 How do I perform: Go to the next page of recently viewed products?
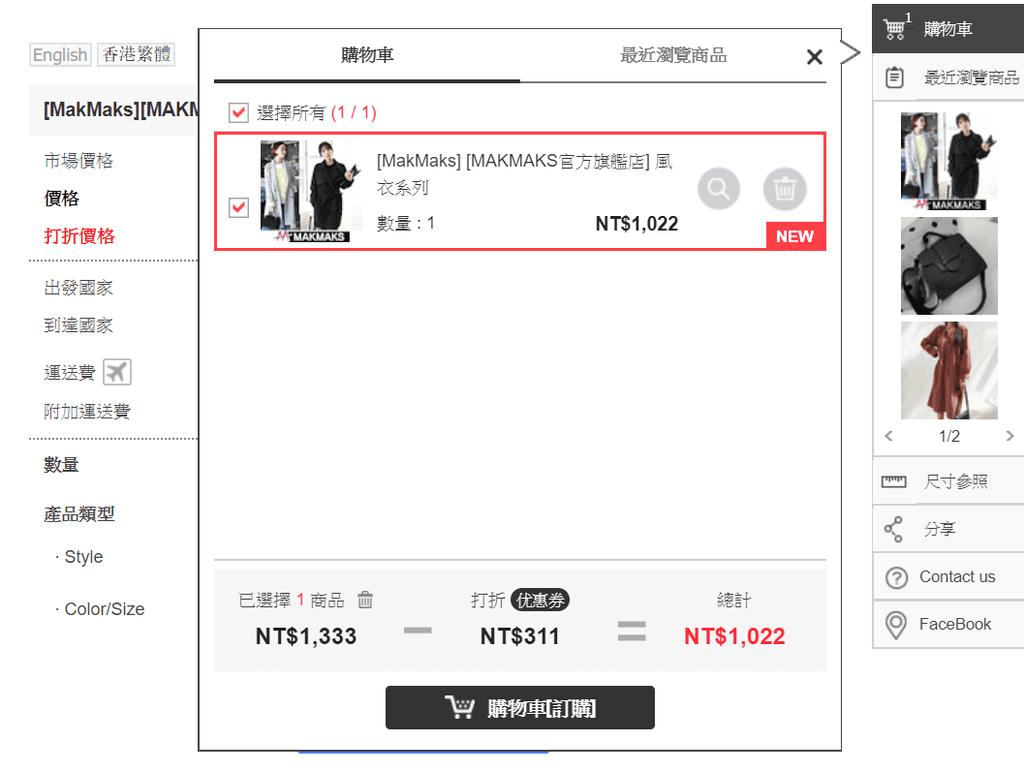click(1010, 436)
